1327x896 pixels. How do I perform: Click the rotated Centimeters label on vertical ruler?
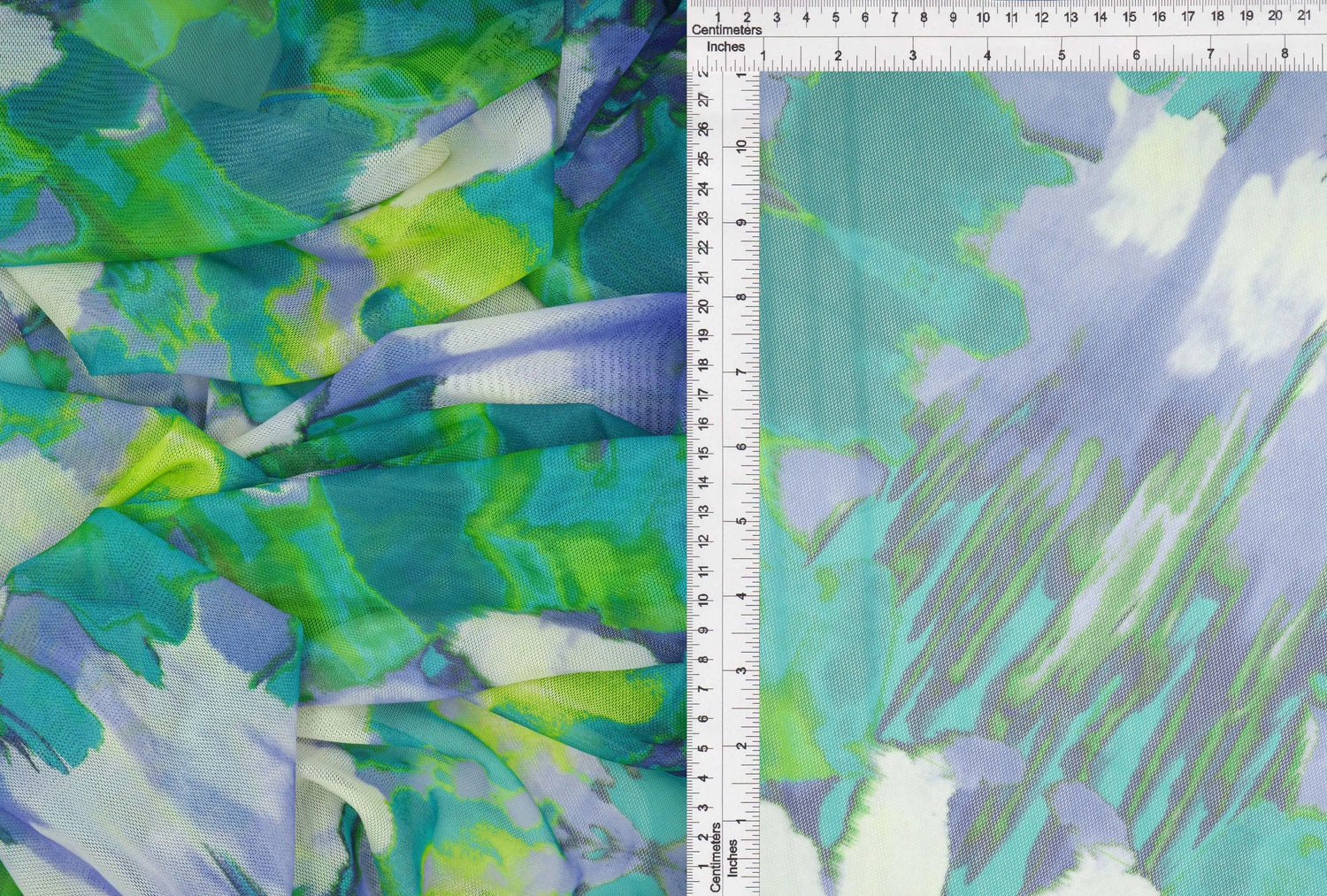coord(717,856)
